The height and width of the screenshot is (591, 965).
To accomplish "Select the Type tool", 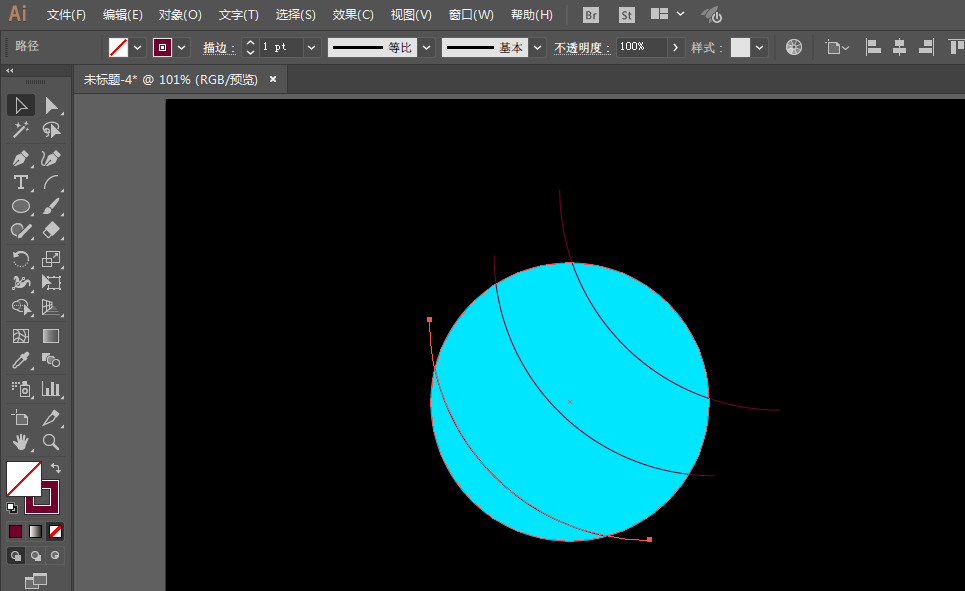I will pos(20,182).
